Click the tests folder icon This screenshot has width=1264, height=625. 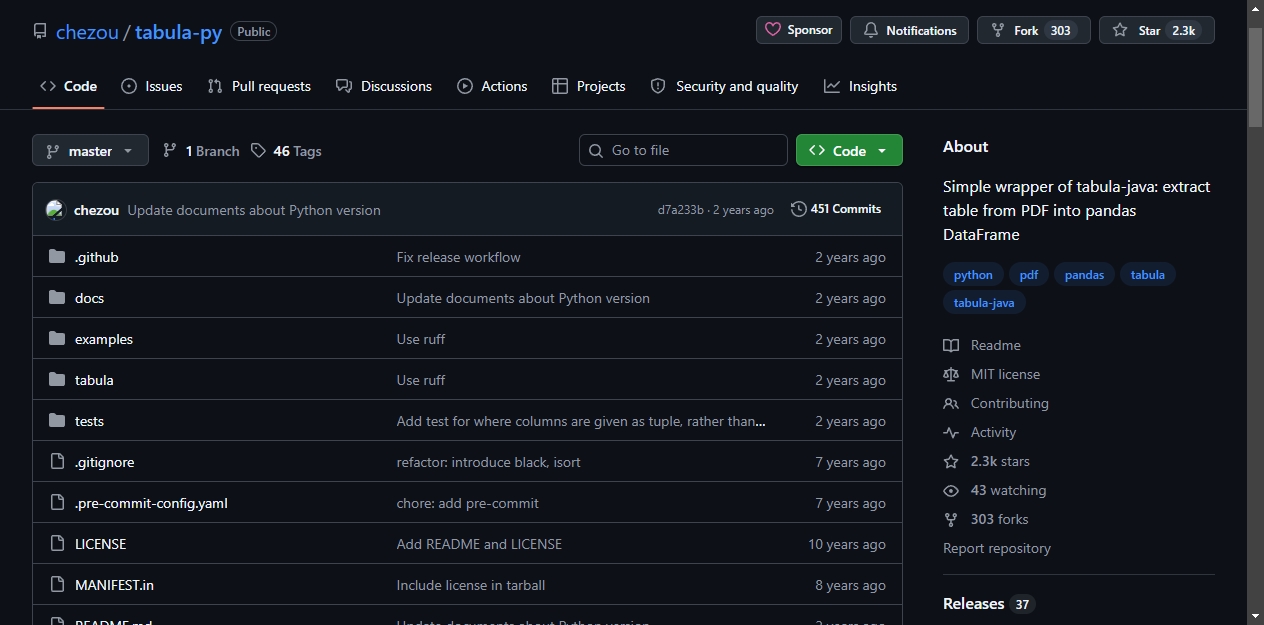(57, 421)
